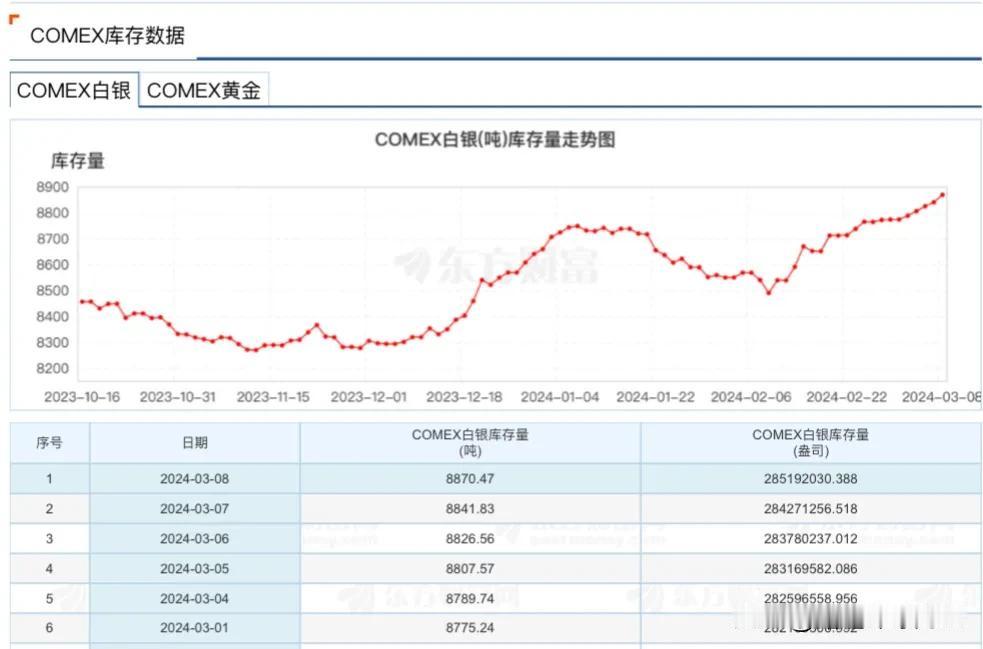Click x-axis label 2024-02-06
This screenshot has height=649, width=983.
click(x=751, y=397)
